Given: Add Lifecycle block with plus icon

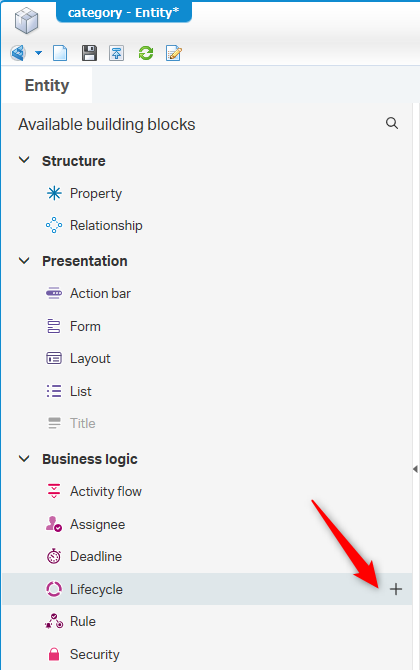Looking at the screenshot, I should point(396,589).
